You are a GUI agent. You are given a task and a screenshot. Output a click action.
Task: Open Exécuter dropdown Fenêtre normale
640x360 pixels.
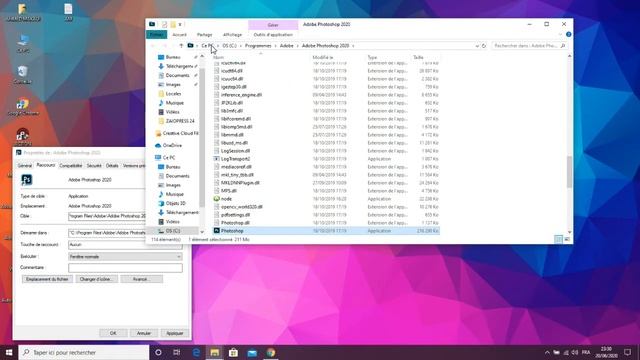click(x=125, y=257)
